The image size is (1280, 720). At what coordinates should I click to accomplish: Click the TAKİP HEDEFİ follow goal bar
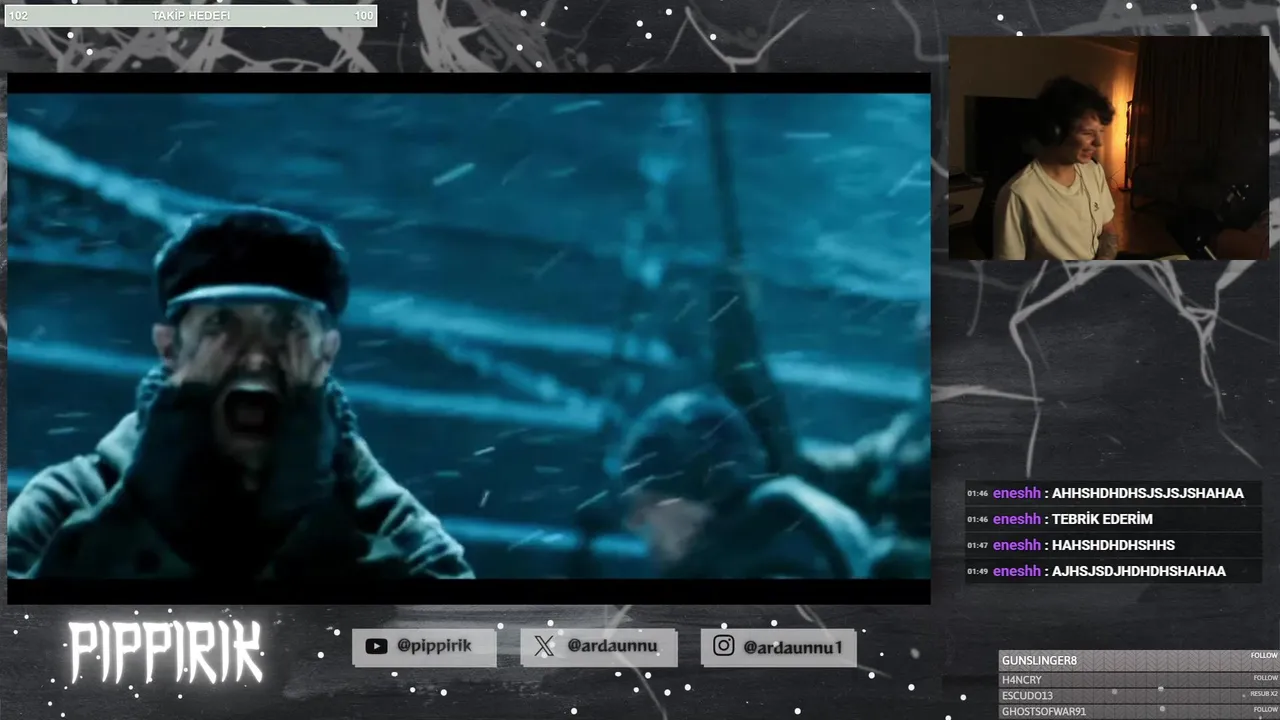click(x=191, y=16)
